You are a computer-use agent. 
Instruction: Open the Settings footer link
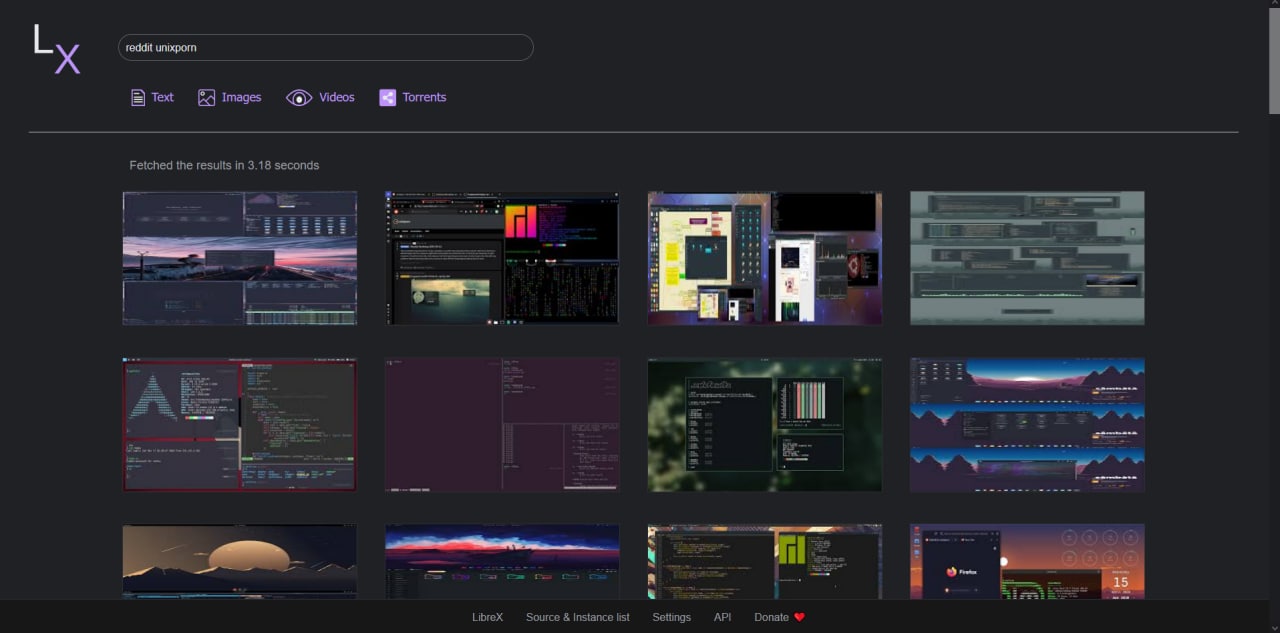click(671, 617)
